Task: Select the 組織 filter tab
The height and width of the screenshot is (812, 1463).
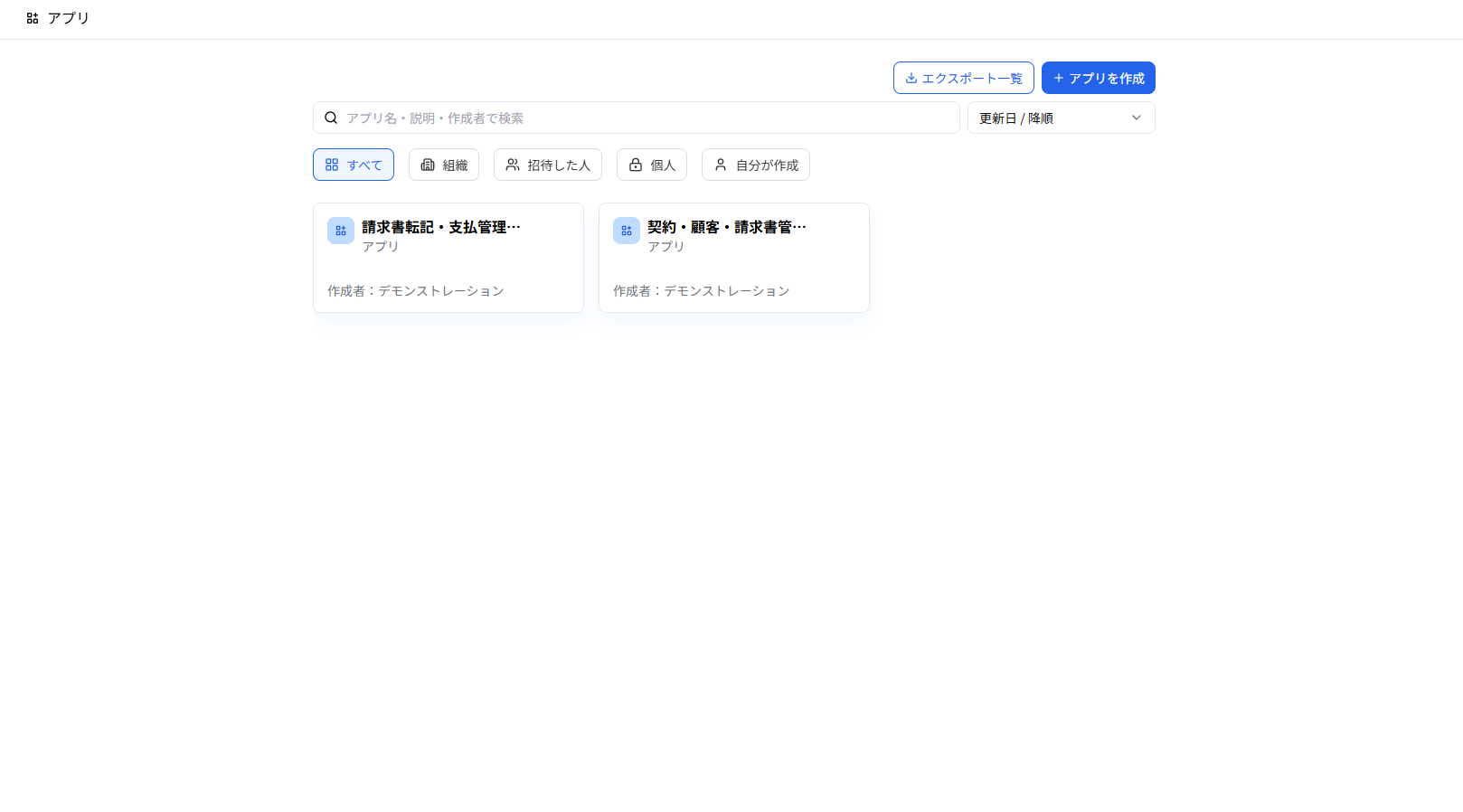Action: 444,165
